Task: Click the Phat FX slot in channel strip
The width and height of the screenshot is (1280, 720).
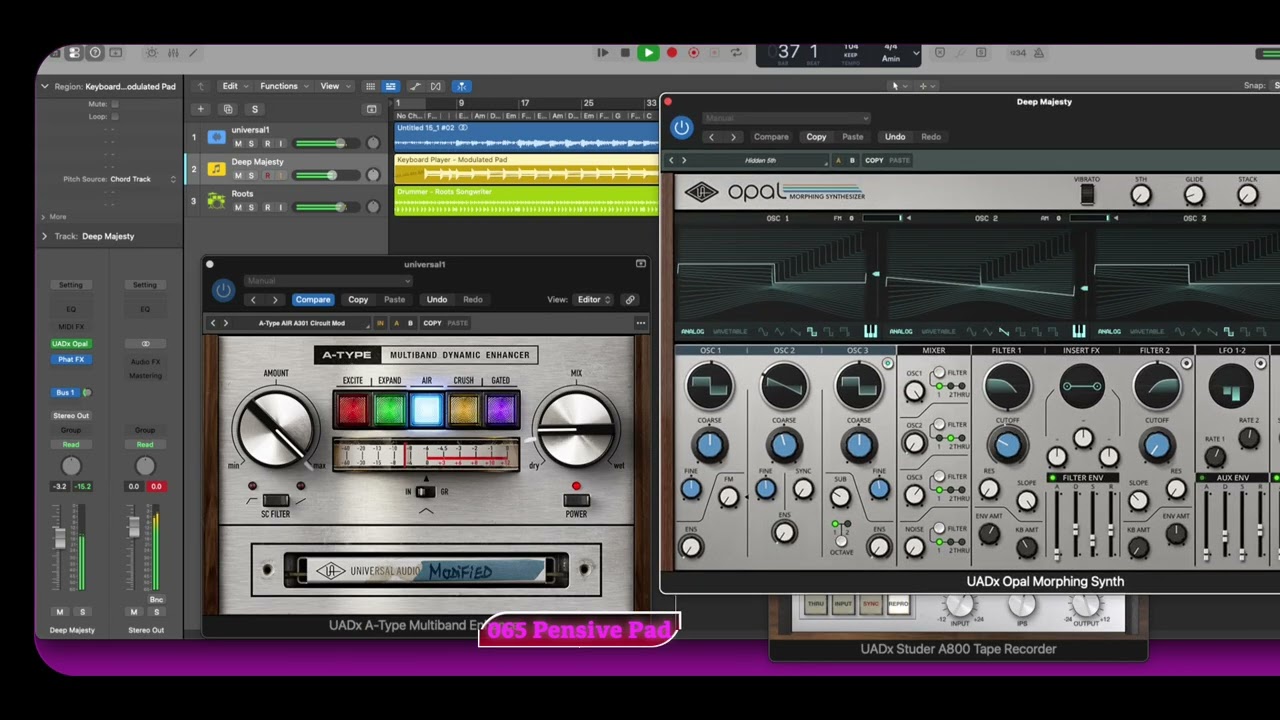Action: pos(70,359)
